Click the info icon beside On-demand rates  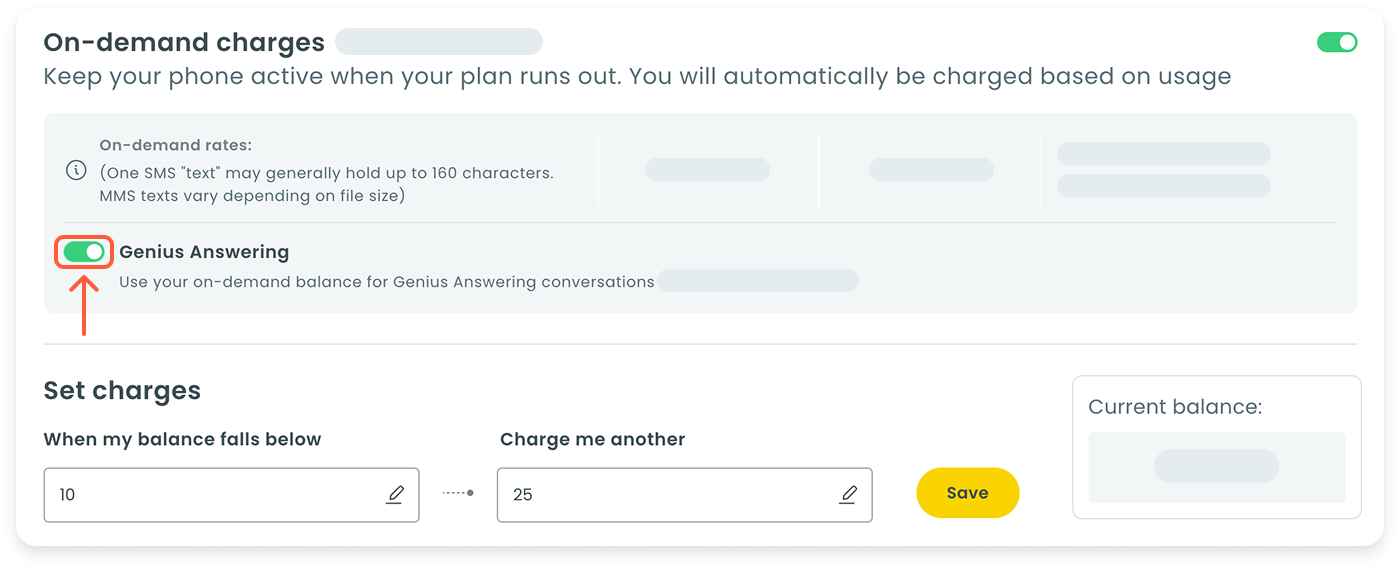coord(75,170)
